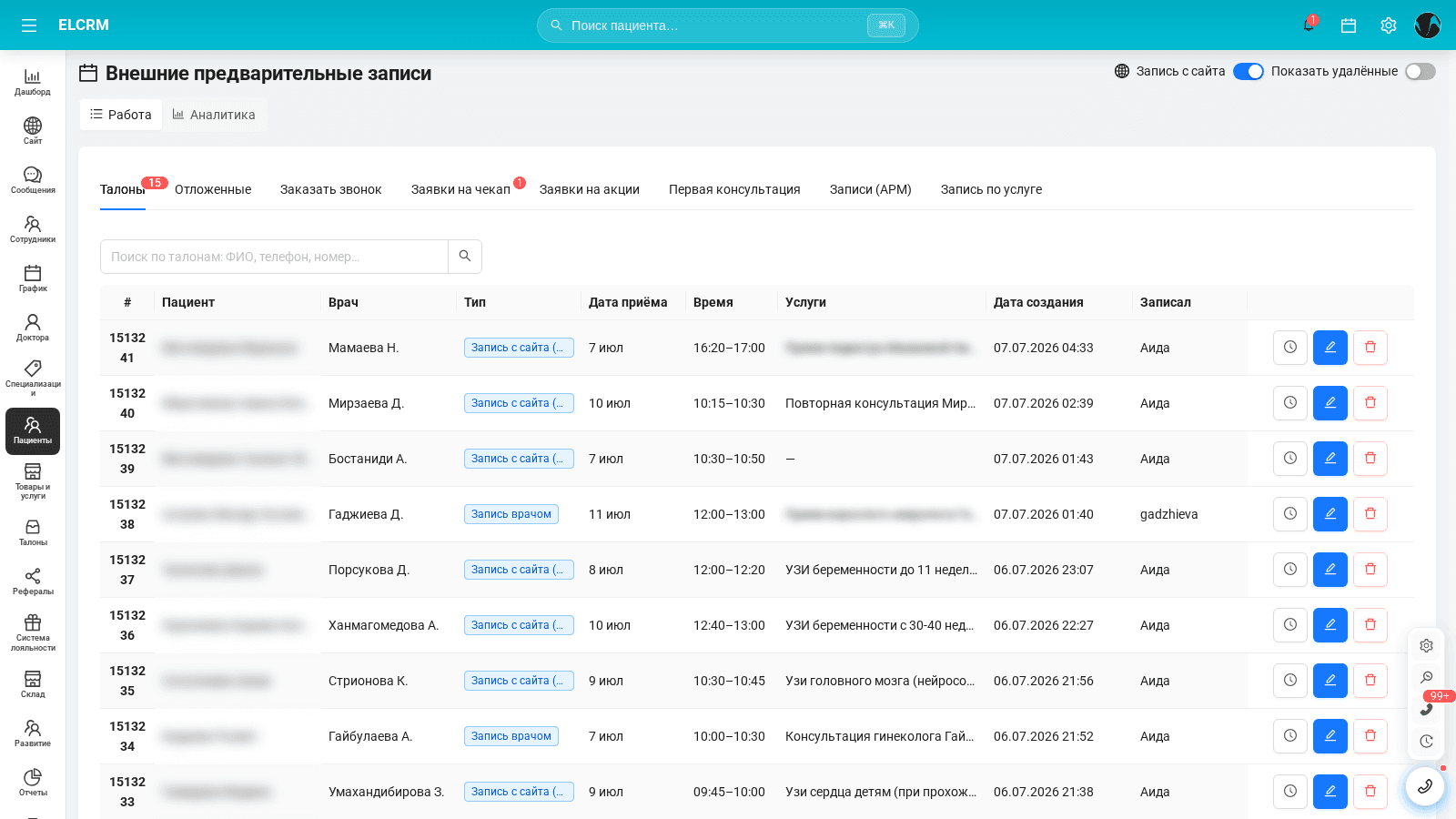Click the Дата приёма column header
The height and width of the screenshot is (819, 1456).
click(x=628, y=302)
